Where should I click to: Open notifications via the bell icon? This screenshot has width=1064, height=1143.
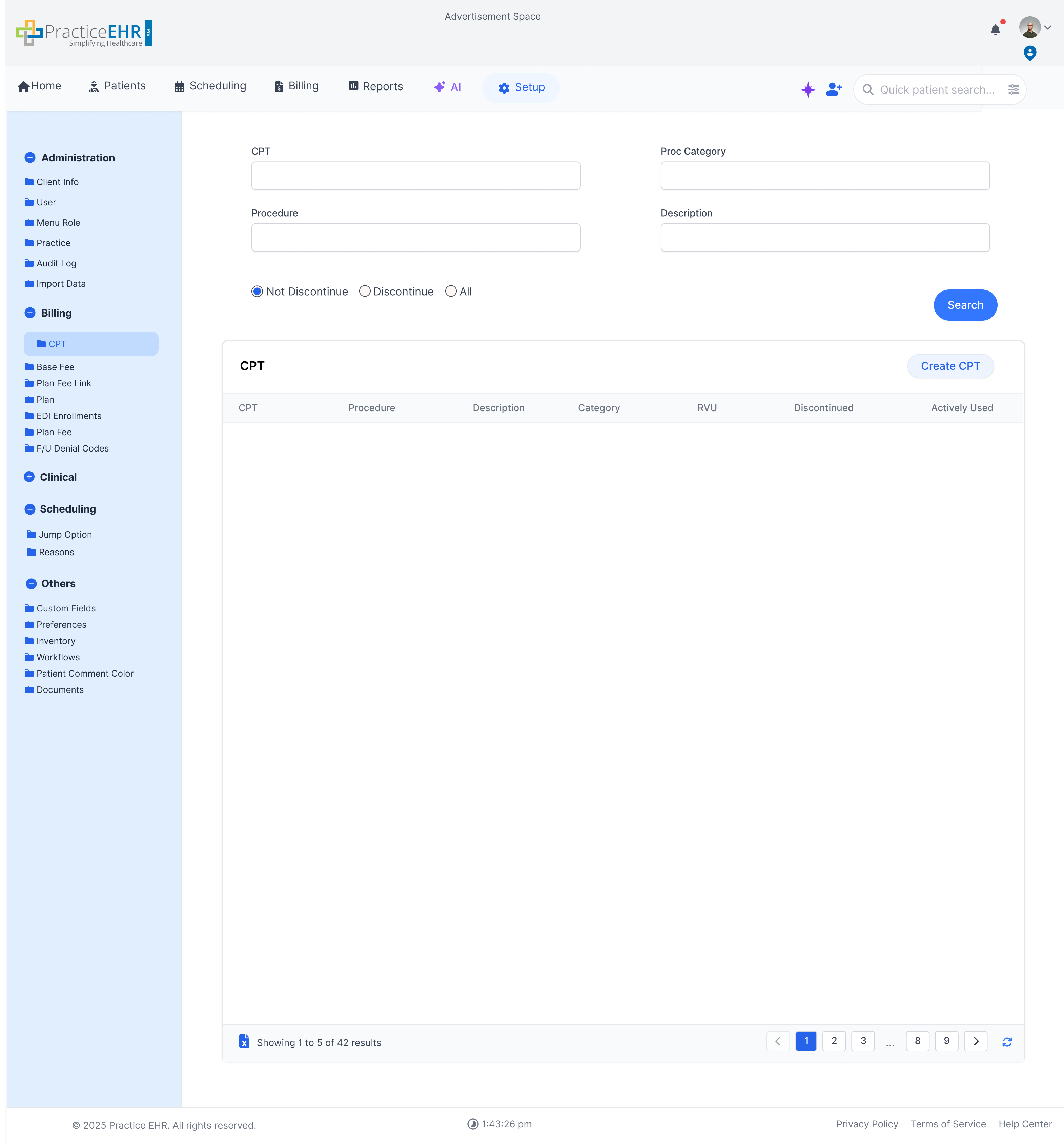tap(996, 29)
